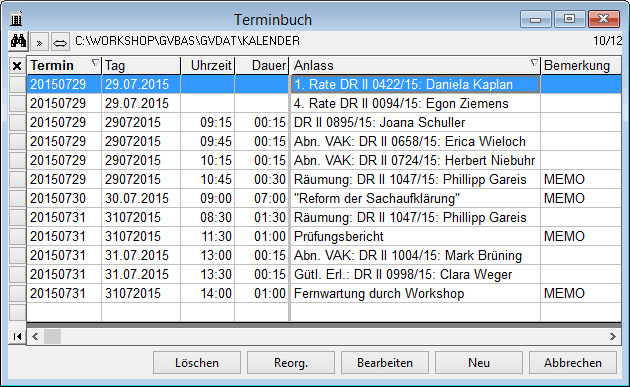Click the Abbrechen button
Viewport: 630px width, 387px height.
(x=573, y=363)
